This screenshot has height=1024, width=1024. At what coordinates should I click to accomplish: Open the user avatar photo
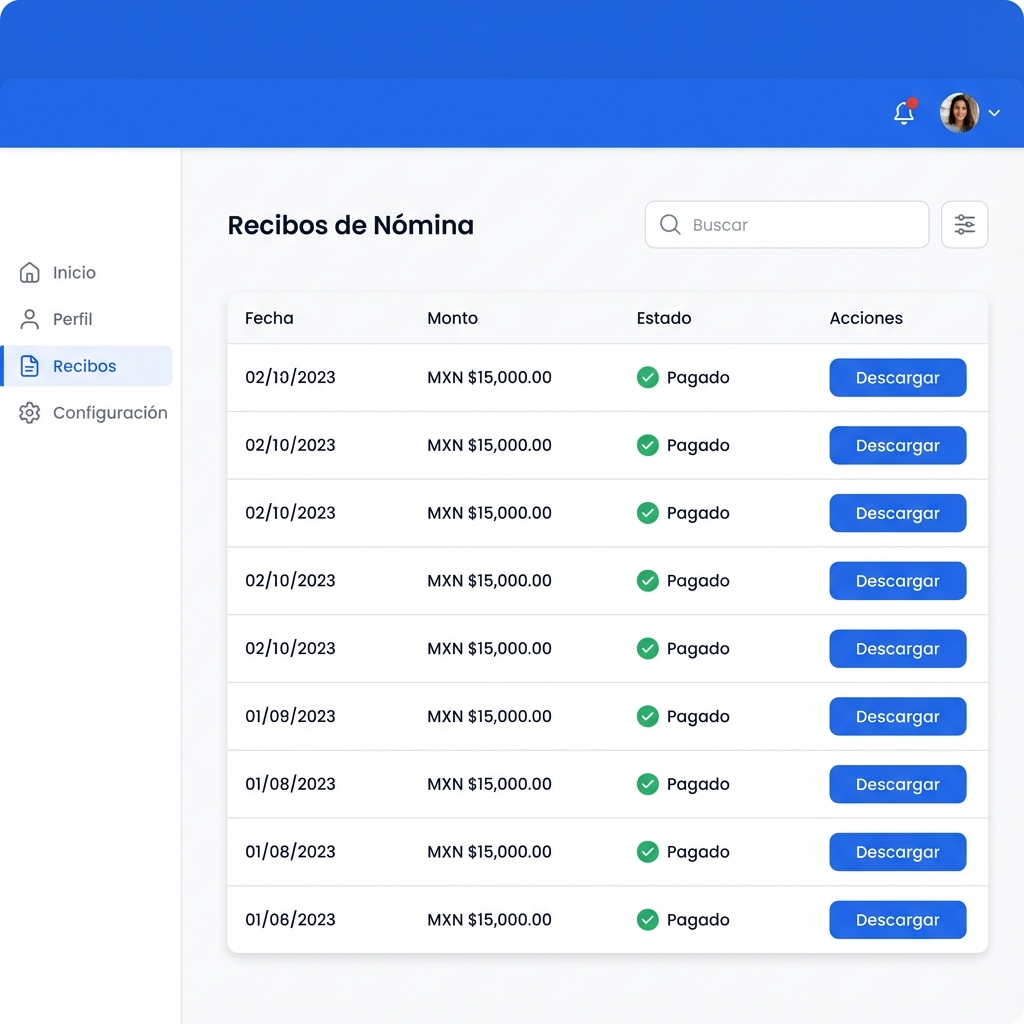coord(959,112)
